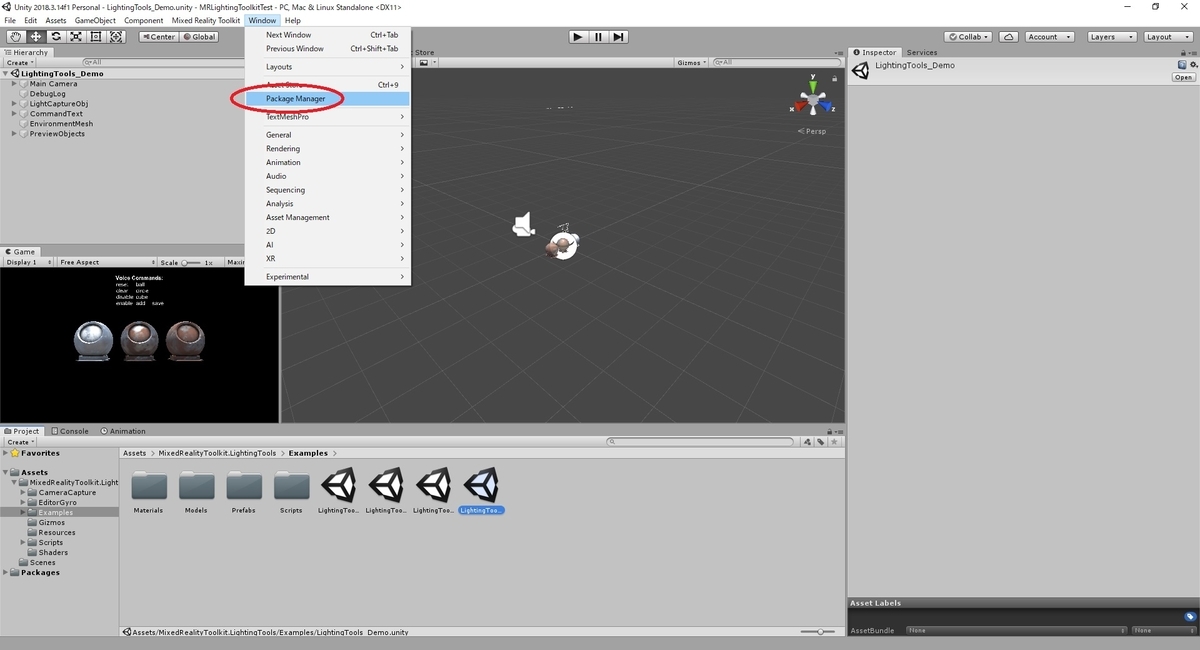This screenshot has width=1200, height=650.
Task: Expand the PreviewObjects object
Action: (x=15, y=134)
